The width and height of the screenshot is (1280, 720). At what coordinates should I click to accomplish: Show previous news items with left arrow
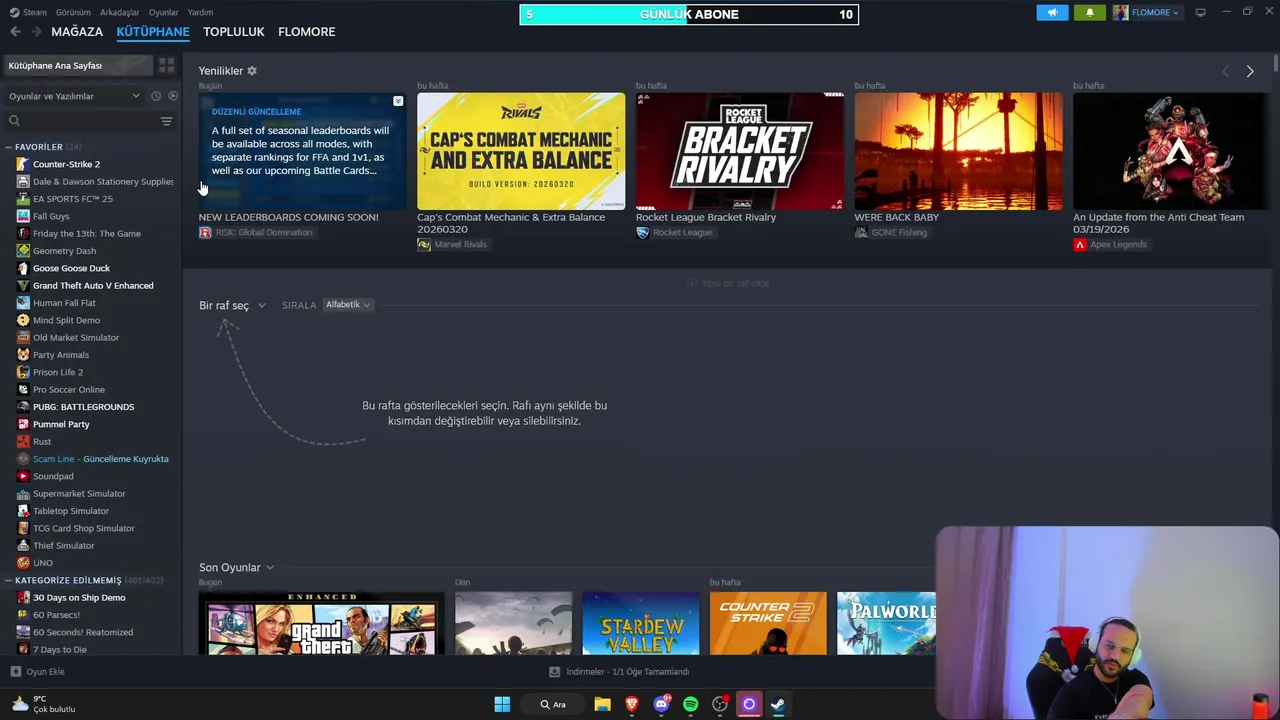1225,71
